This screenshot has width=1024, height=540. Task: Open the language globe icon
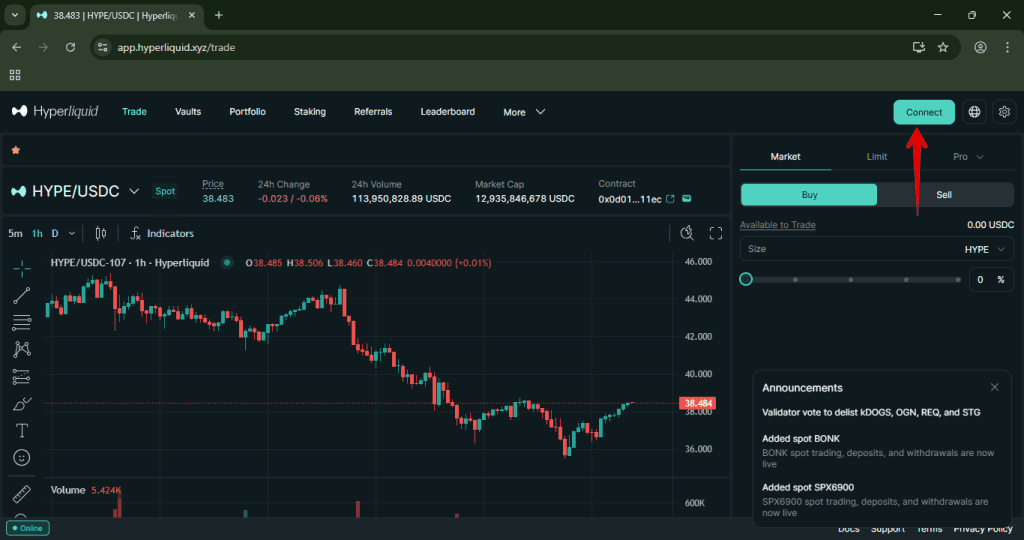click(x=974, y=112)
